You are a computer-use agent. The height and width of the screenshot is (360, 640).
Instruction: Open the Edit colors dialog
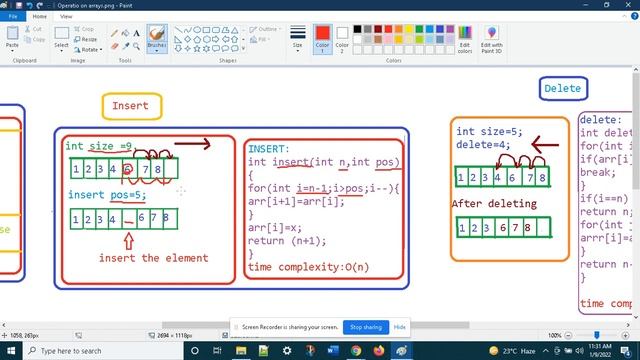pyautogui.click(x=465, y=39)
